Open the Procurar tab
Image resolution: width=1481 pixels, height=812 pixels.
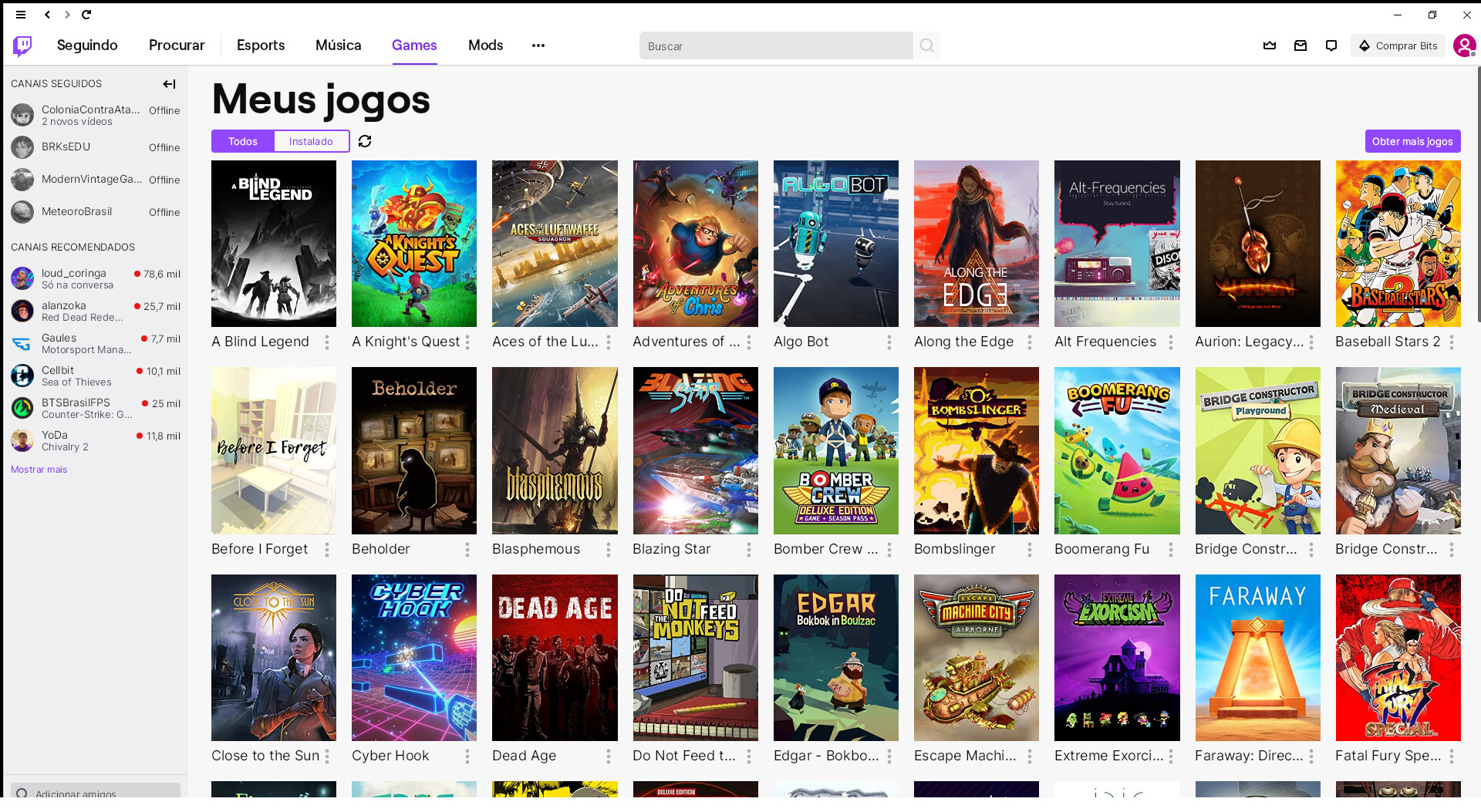pos(177,45)
